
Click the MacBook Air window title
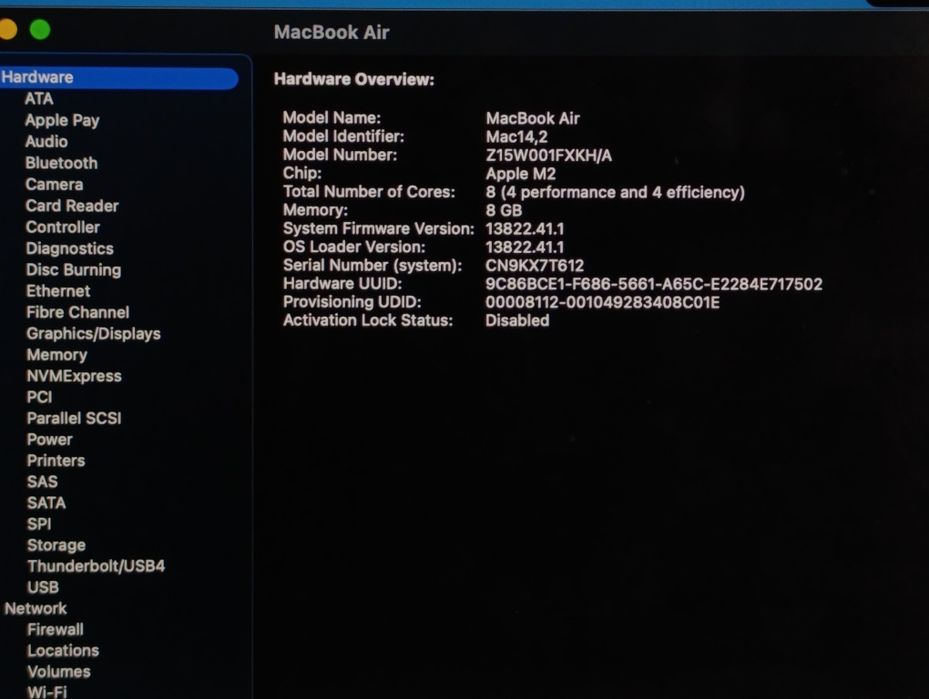[332, 32]
